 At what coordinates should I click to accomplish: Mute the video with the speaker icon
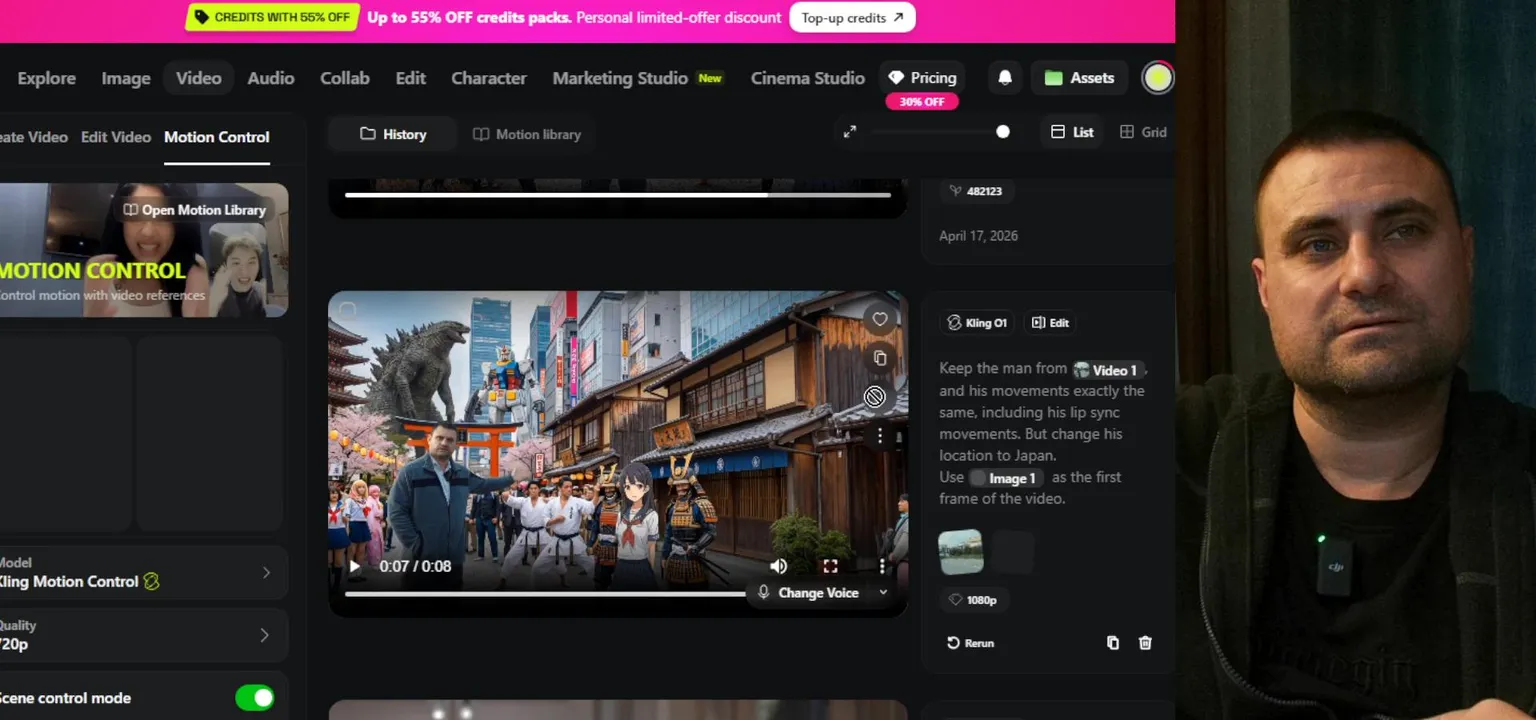pos(779,566)
